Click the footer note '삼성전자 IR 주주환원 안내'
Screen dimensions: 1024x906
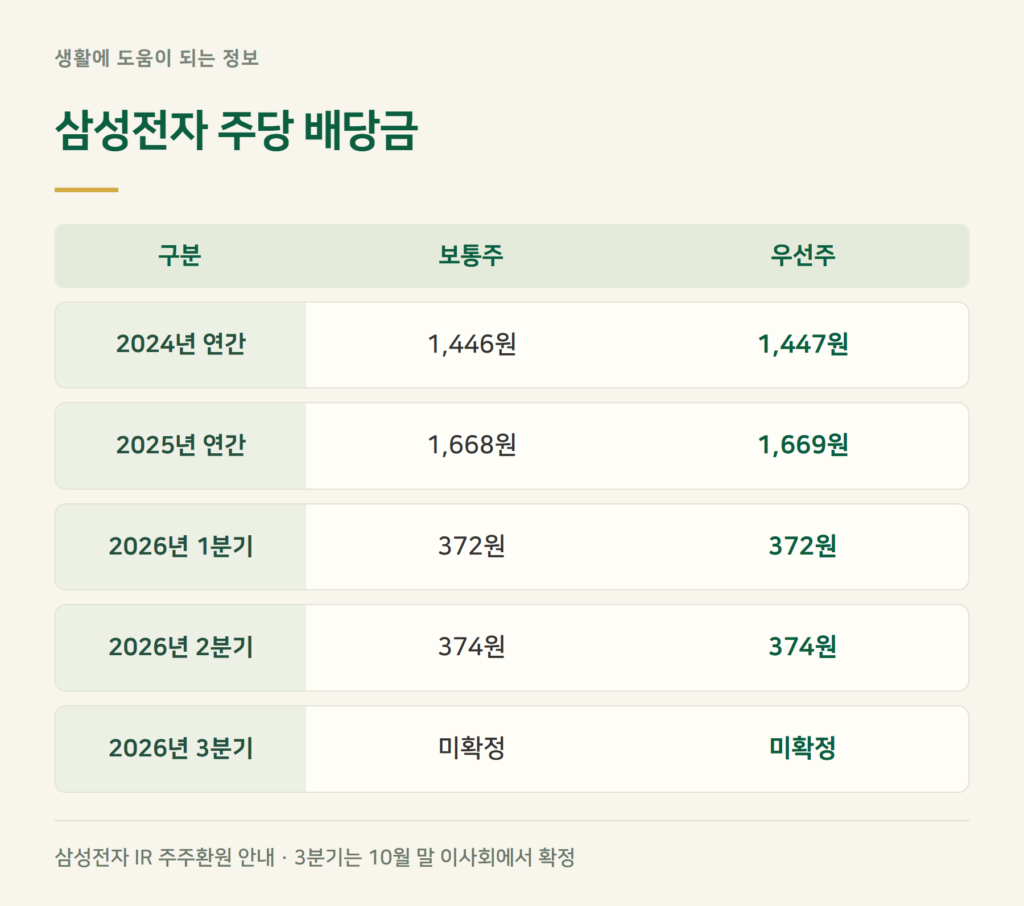[x=165, y=857]
